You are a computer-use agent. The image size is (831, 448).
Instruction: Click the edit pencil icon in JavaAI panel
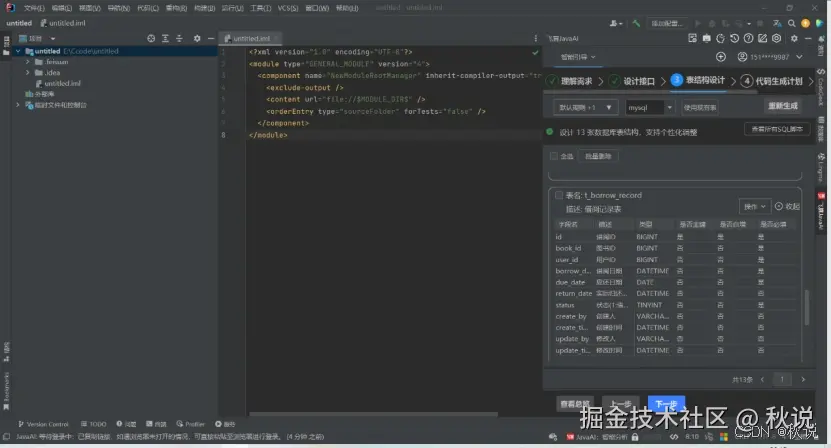[x=763, y=38]
